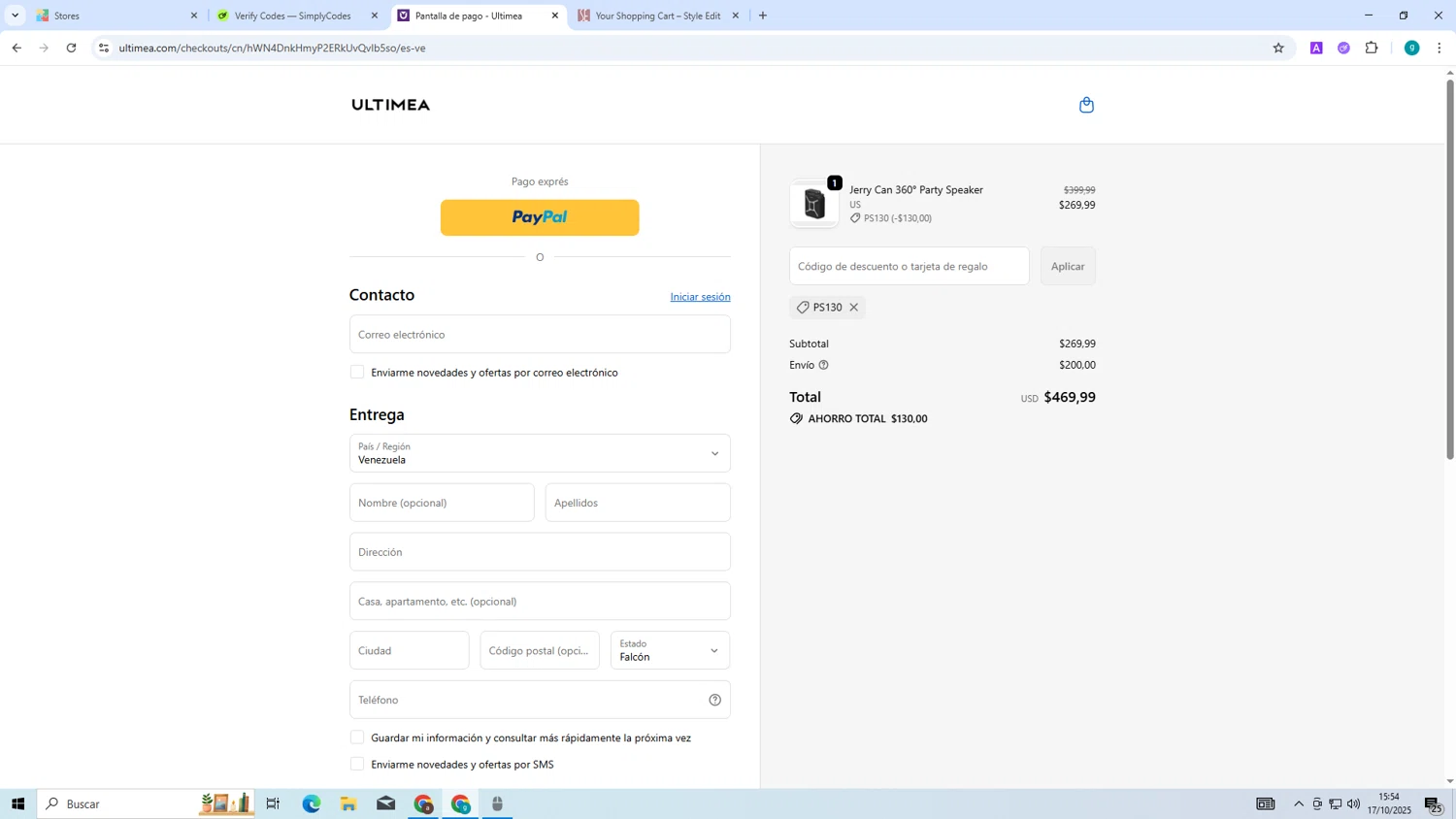View site information icon in address bar
The image size is (1456, 819).
point(104,48)
